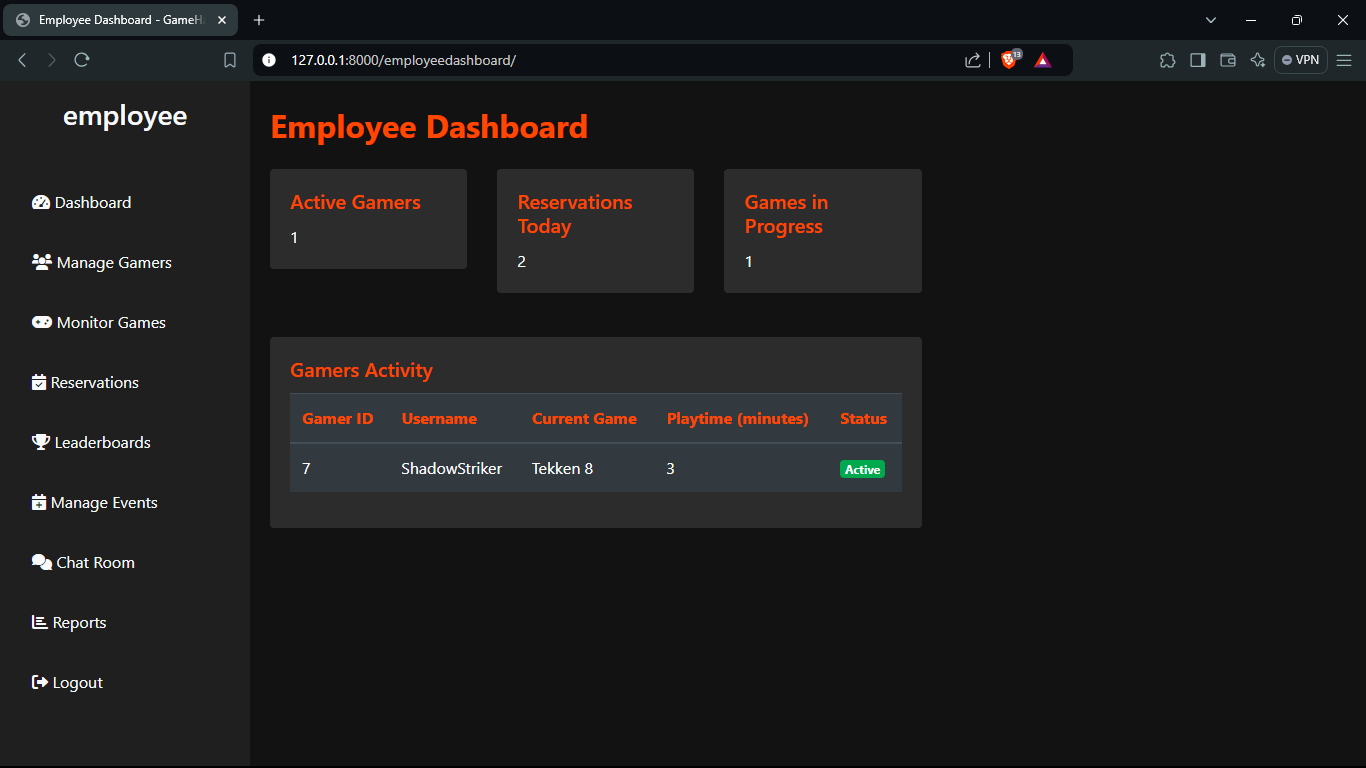Click the share page icon
The width and height of the screenshot is (1366, 768).
[x=972, y=60]
